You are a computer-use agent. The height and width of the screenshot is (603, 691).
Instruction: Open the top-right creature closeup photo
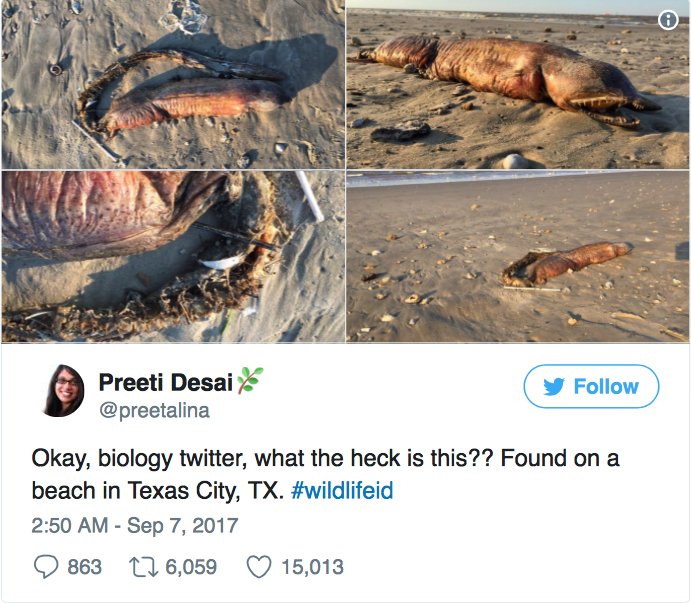(517, 85)
